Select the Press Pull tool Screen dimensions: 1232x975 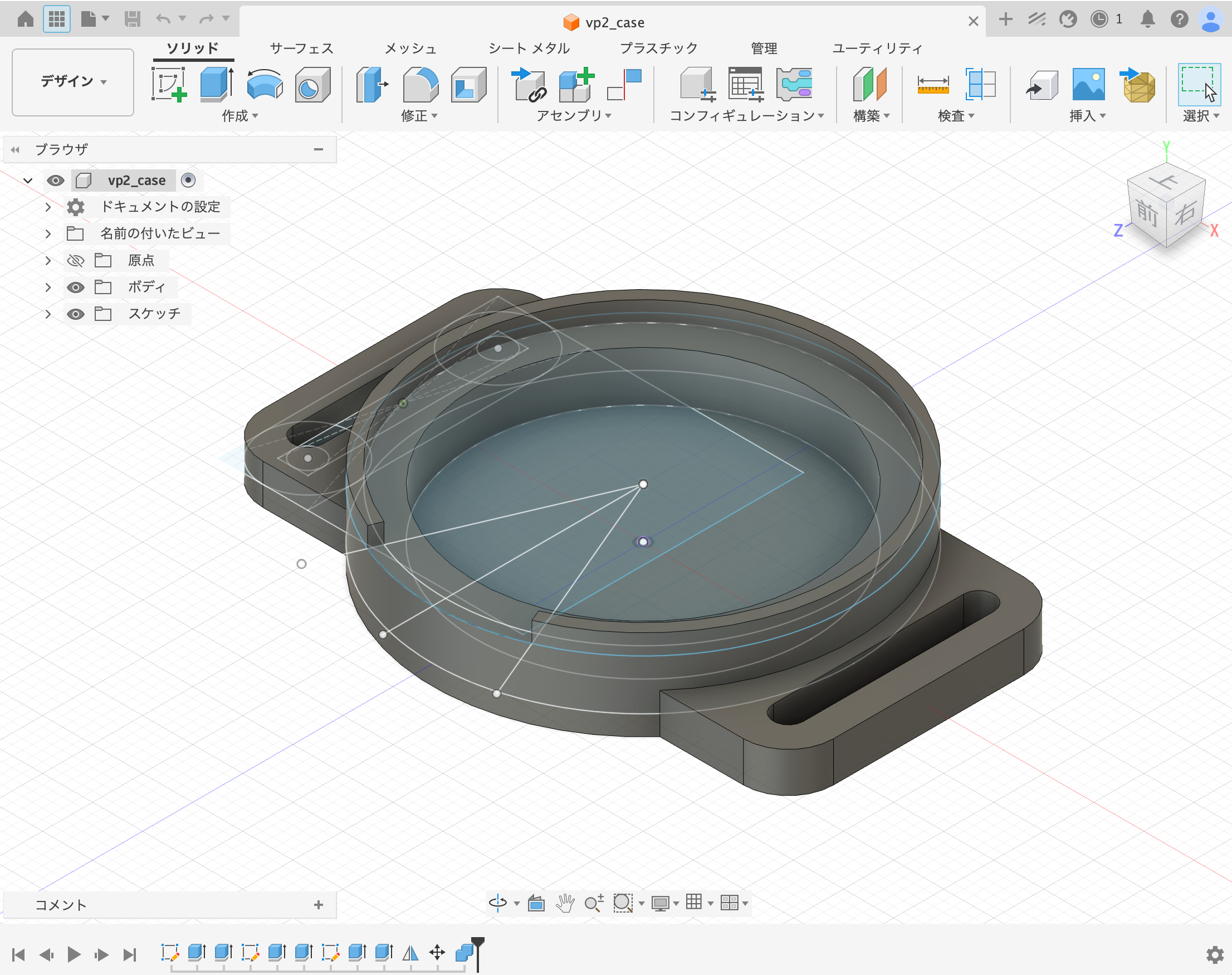(373, 85)
